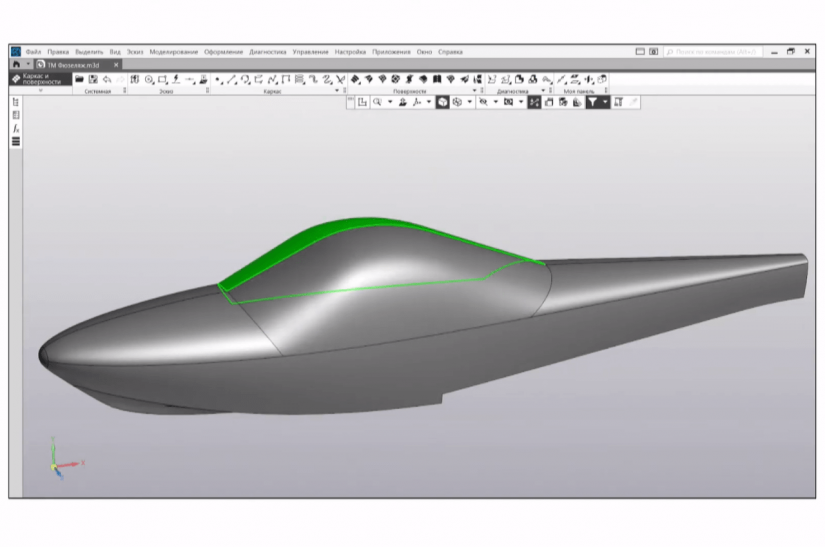Image resolution: width=825 pixels, height=547 pixels.
Task: Select the Line segment tool in Каркас
Action: [232, 80]
